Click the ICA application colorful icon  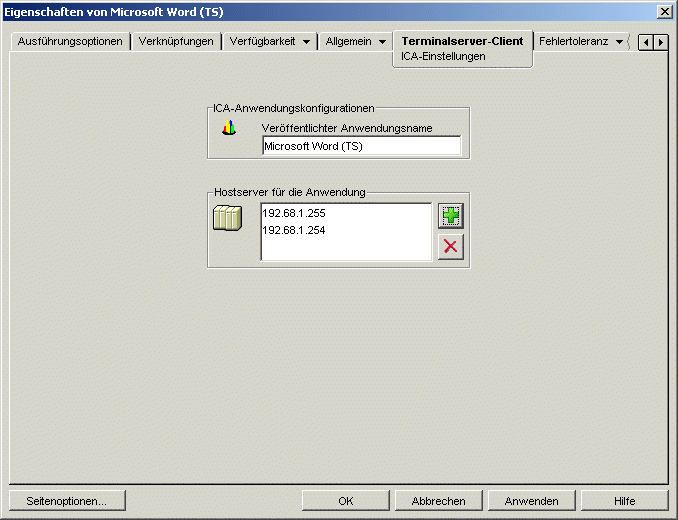coord(229,128)
